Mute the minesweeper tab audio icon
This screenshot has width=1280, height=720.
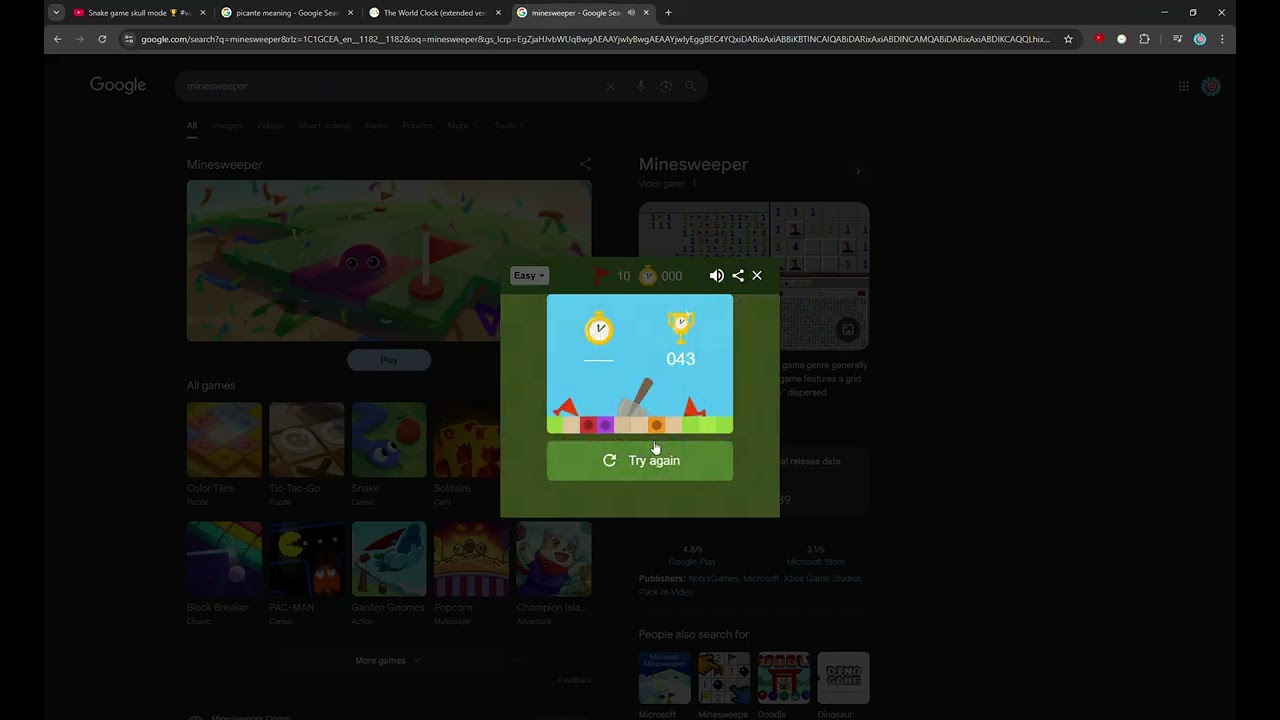pyautogui.click(x=631, y=13)
